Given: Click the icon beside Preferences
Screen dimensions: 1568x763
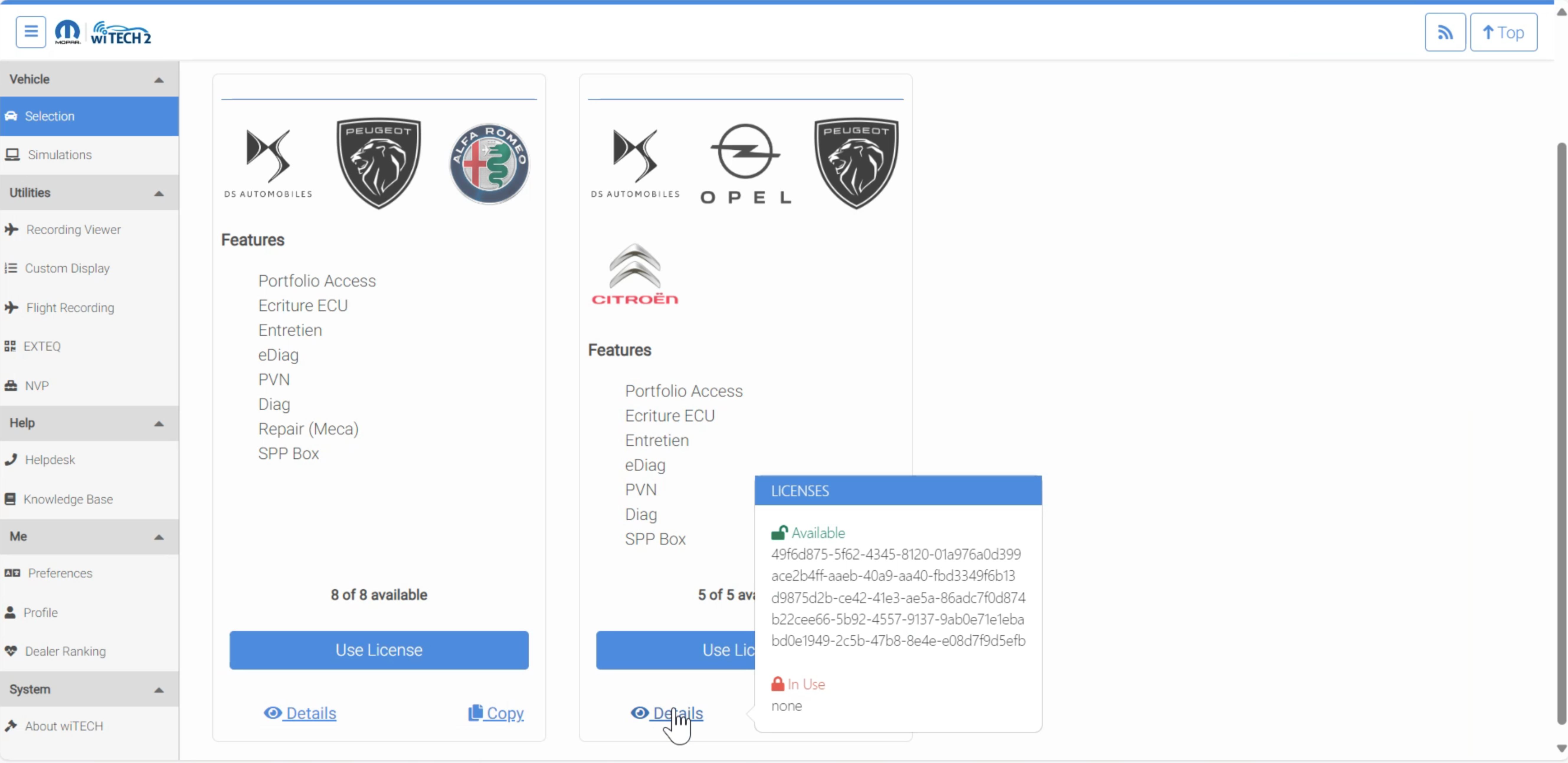Looking at the screenshot, I should tap(12, 573).
